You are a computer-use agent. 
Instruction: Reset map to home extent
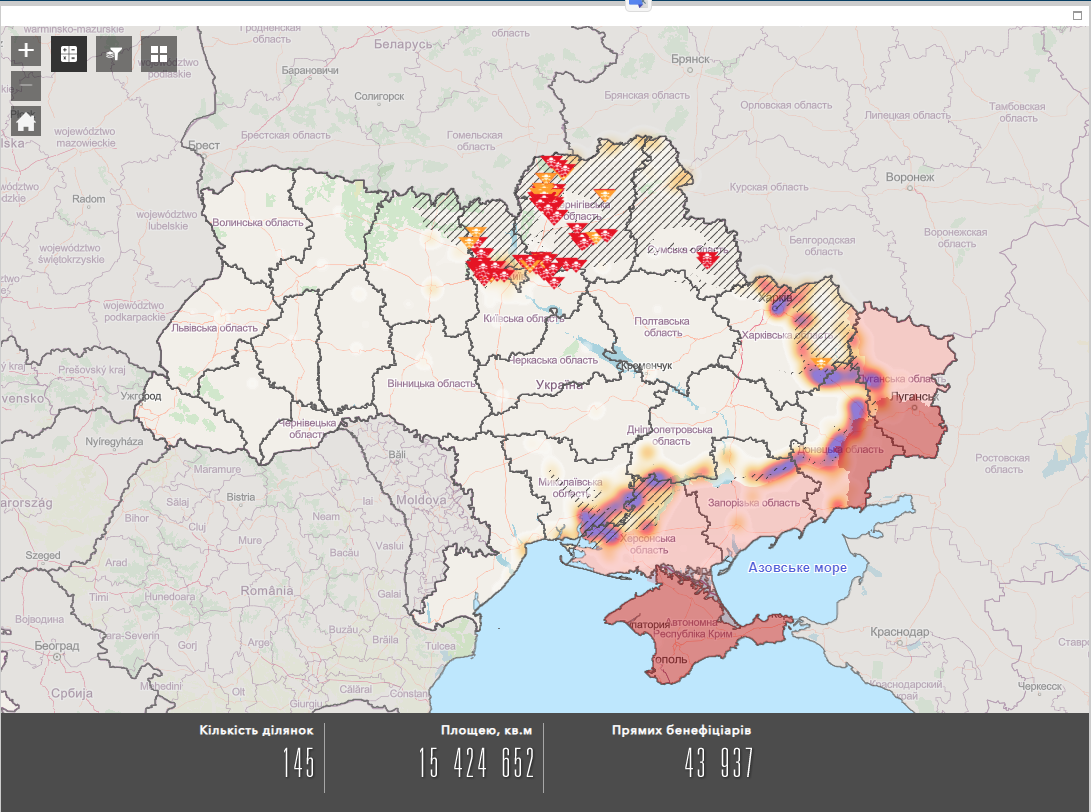(26, 122)
